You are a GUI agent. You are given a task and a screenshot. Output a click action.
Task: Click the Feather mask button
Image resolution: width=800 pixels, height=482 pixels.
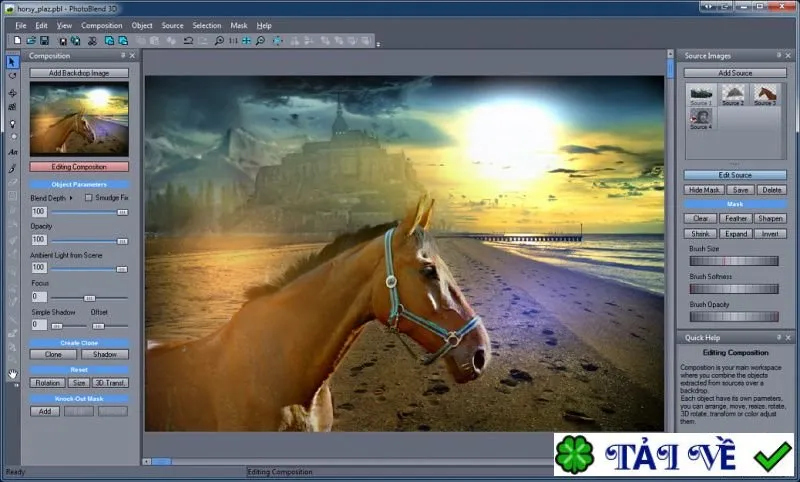(x=736, y=218)
